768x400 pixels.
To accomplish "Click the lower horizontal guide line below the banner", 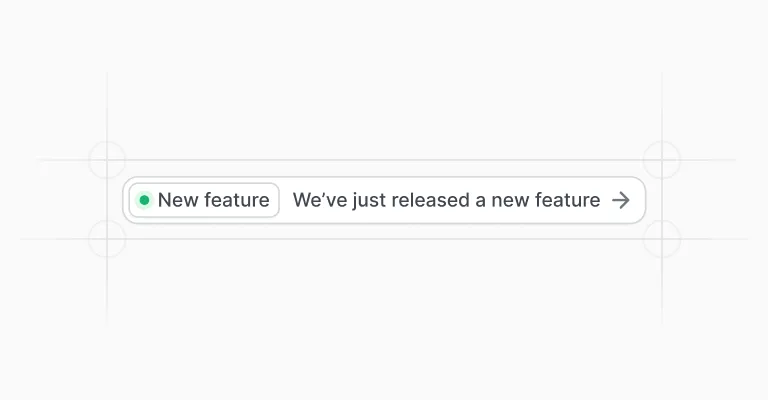I will (384, 239).
